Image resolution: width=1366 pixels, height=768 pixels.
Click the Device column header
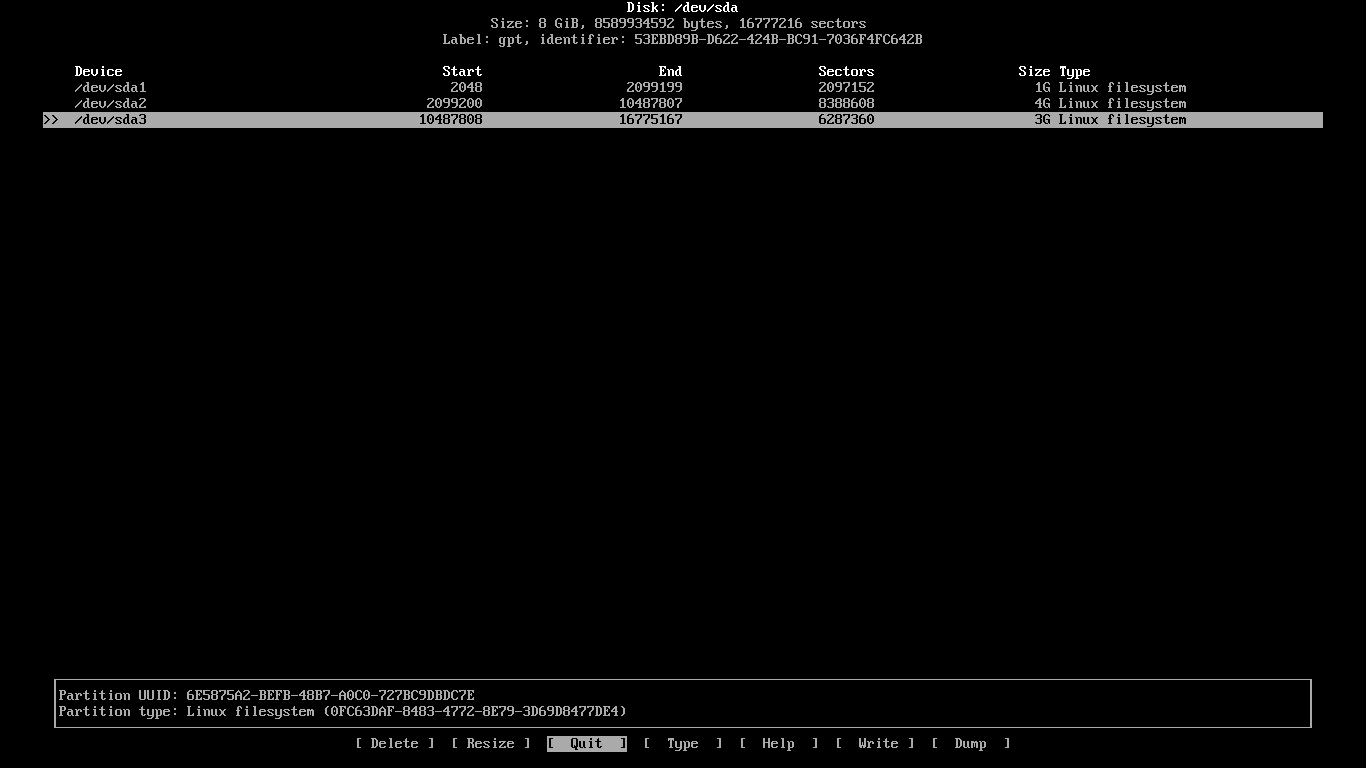tap(98, 71)
